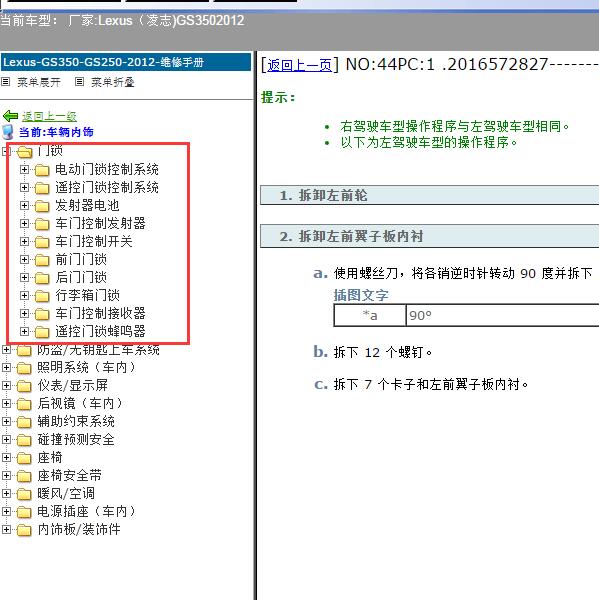Expand the 发射器电池 node
The height and width of the screenshot is (600, 599).
pyautogui.click(x=24, y=205)
